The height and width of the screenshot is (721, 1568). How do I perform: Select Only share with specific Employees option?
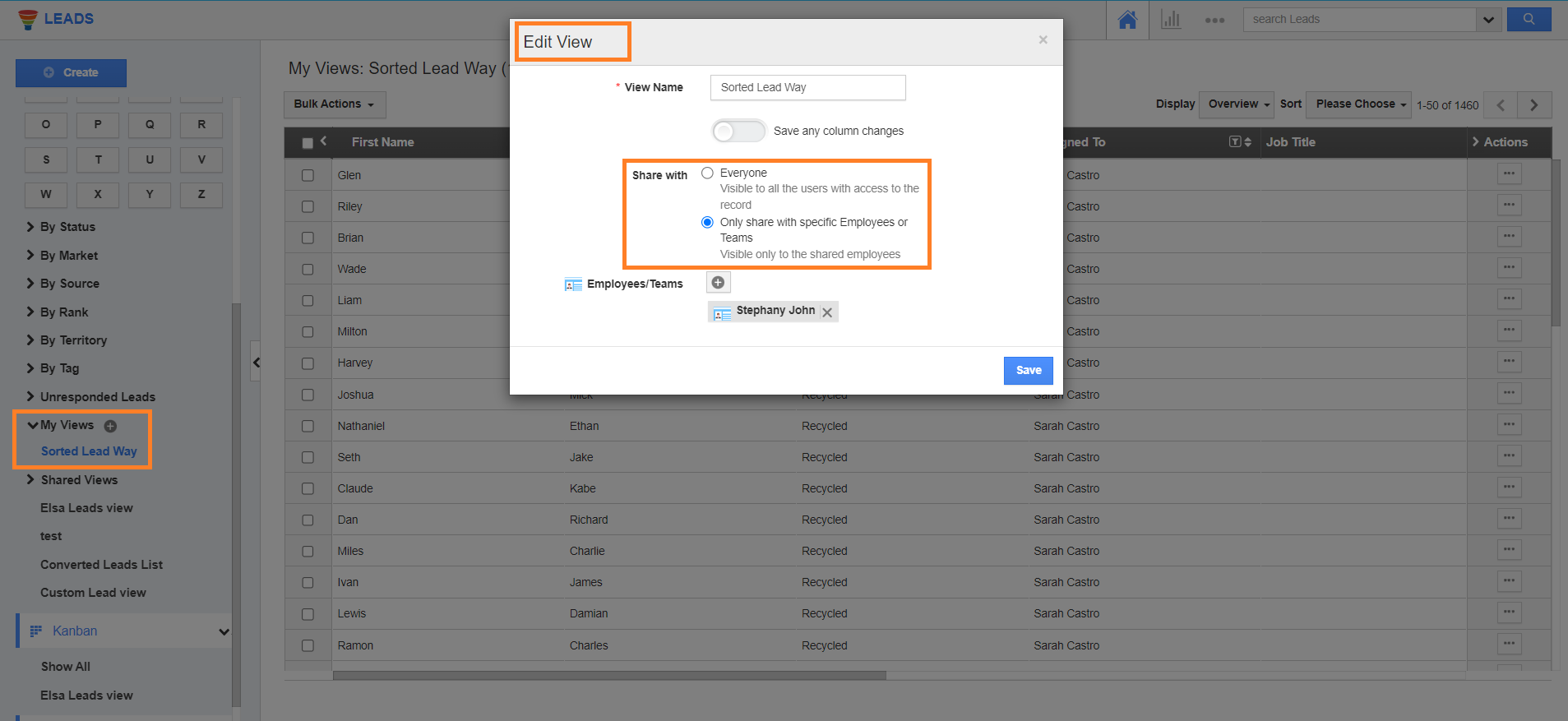707,223
